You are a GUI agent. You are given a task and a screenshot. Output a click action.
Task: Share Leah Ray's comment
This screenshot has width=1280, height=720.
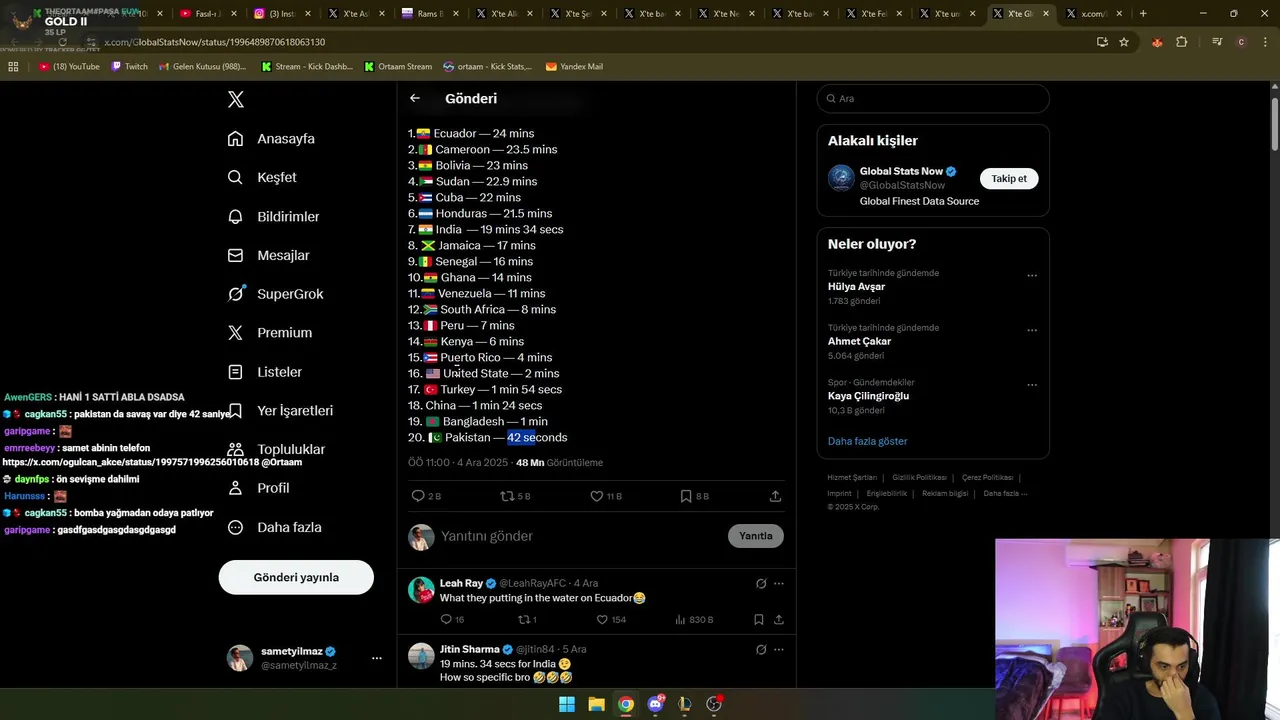click(778, 620)
